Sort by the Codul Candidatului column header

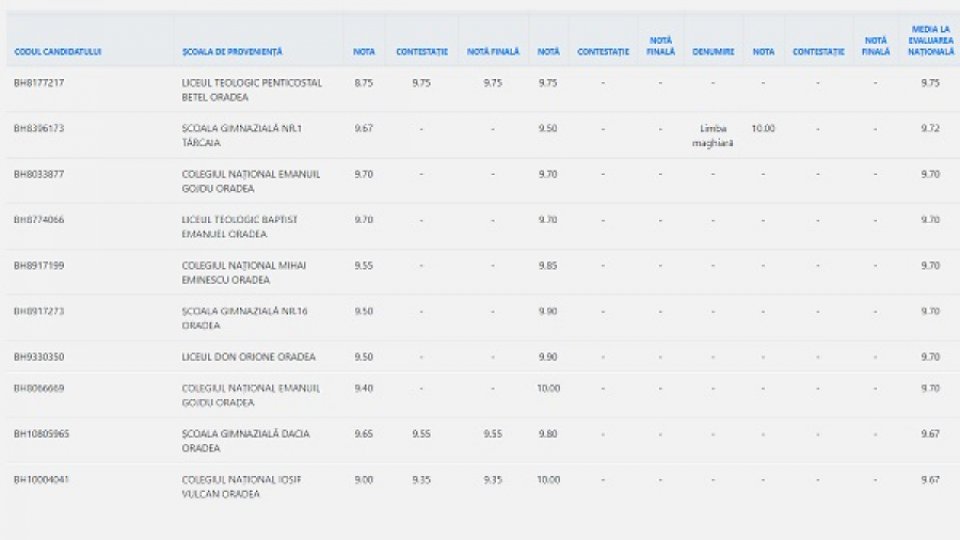point(58,51)
